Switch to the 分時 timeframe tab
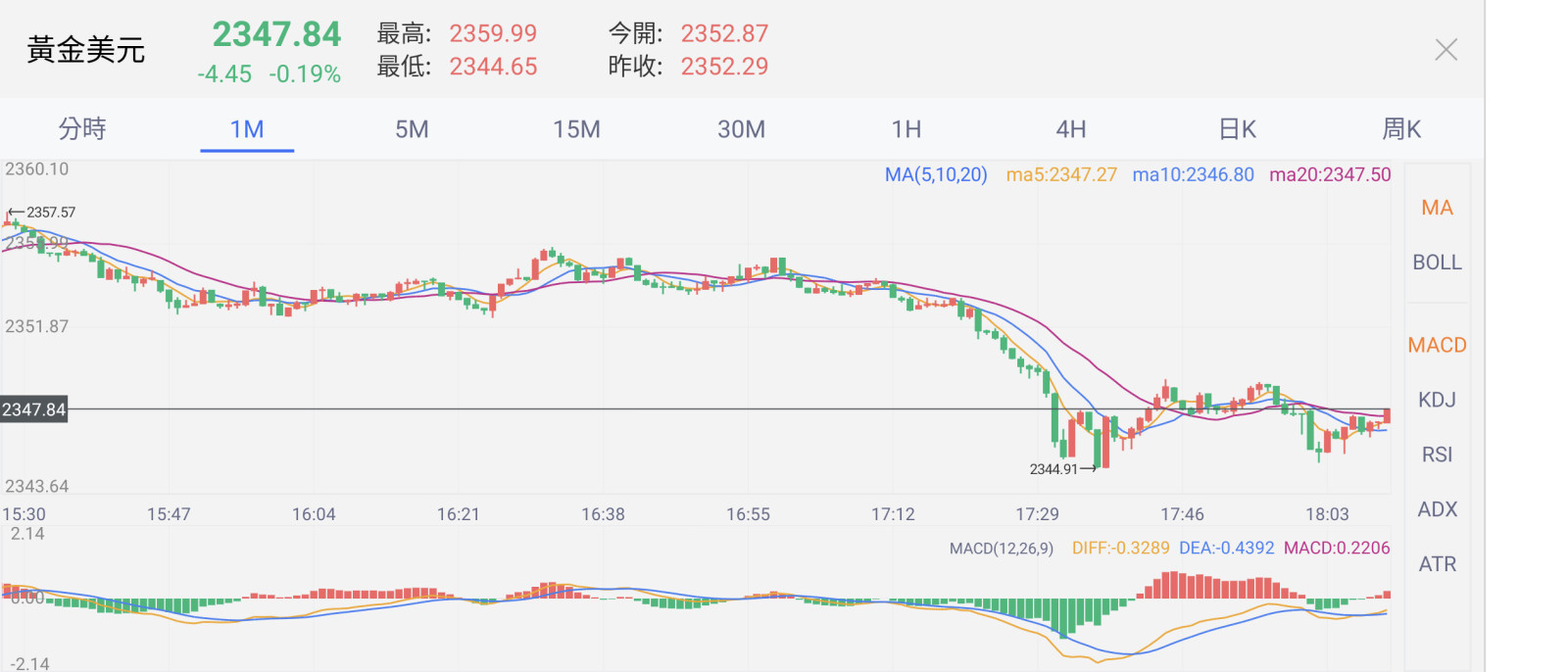The image size is (1568, 672). click(x=82, y=129)
